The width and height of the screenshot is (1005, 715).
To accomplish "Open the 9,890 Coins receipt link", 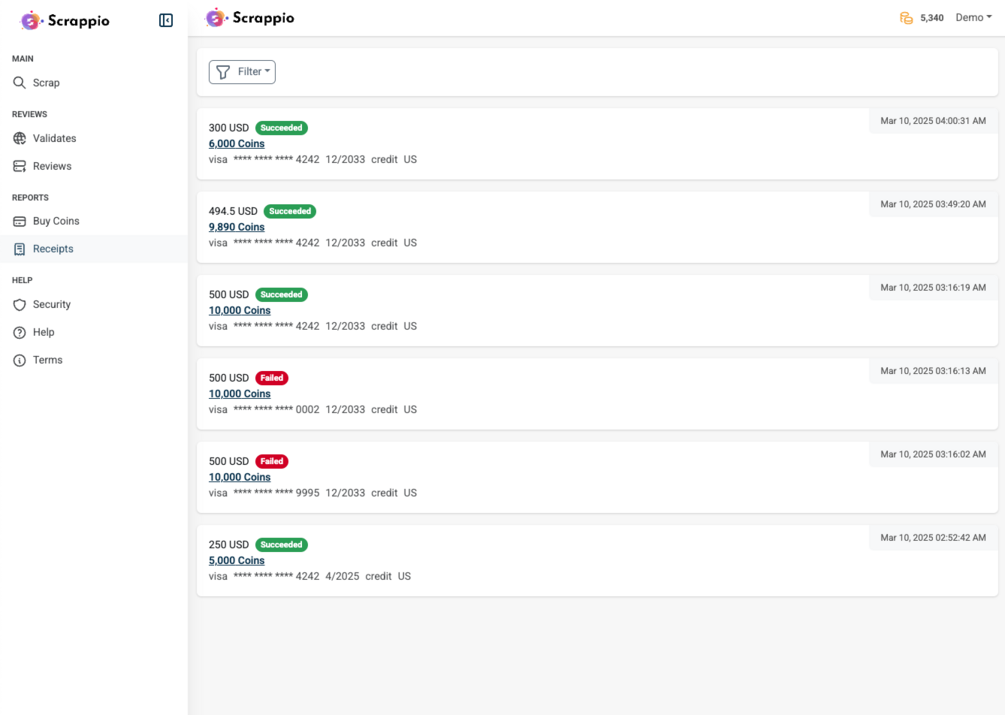I will pyautogui.click(x=237, y=227).
